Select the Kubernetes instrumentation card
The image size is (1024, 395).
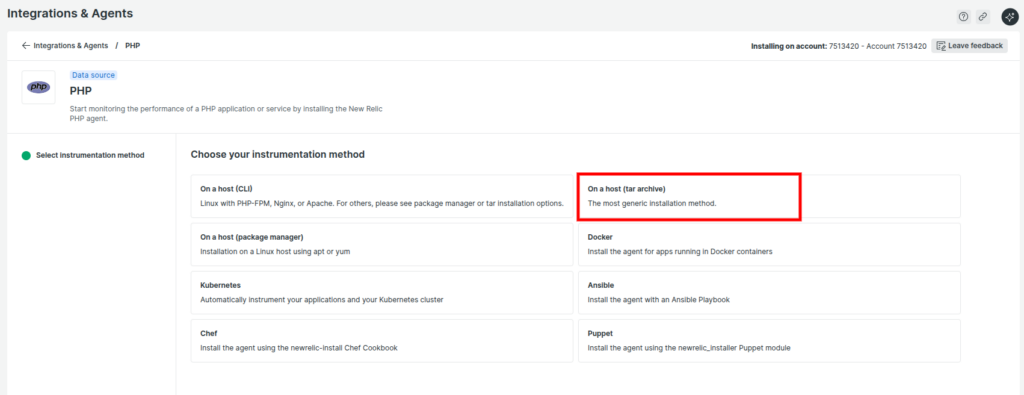click(382, 292)
